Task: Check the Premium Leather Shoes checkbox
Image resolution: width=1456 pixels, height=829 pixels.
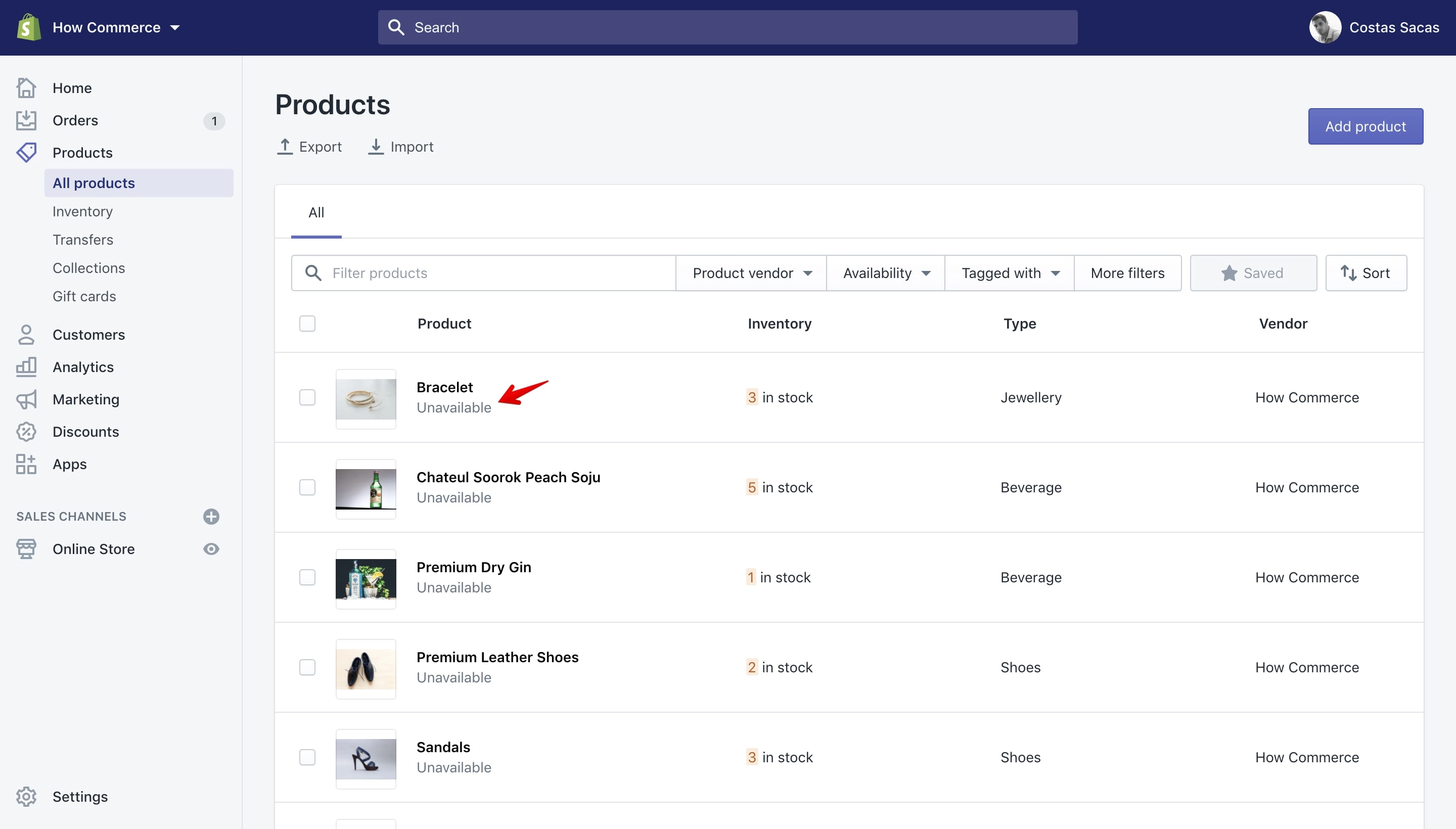Action: pyautogui.click(x=307, y=667)
